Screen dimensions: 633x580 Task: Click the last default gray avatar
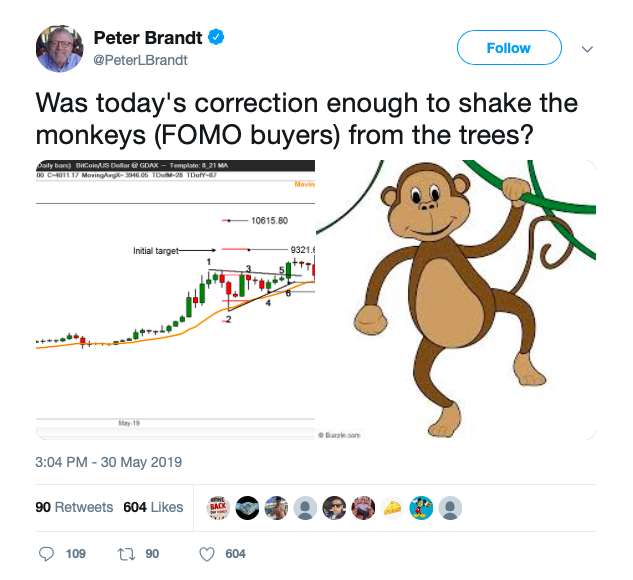tap(451, 508)
